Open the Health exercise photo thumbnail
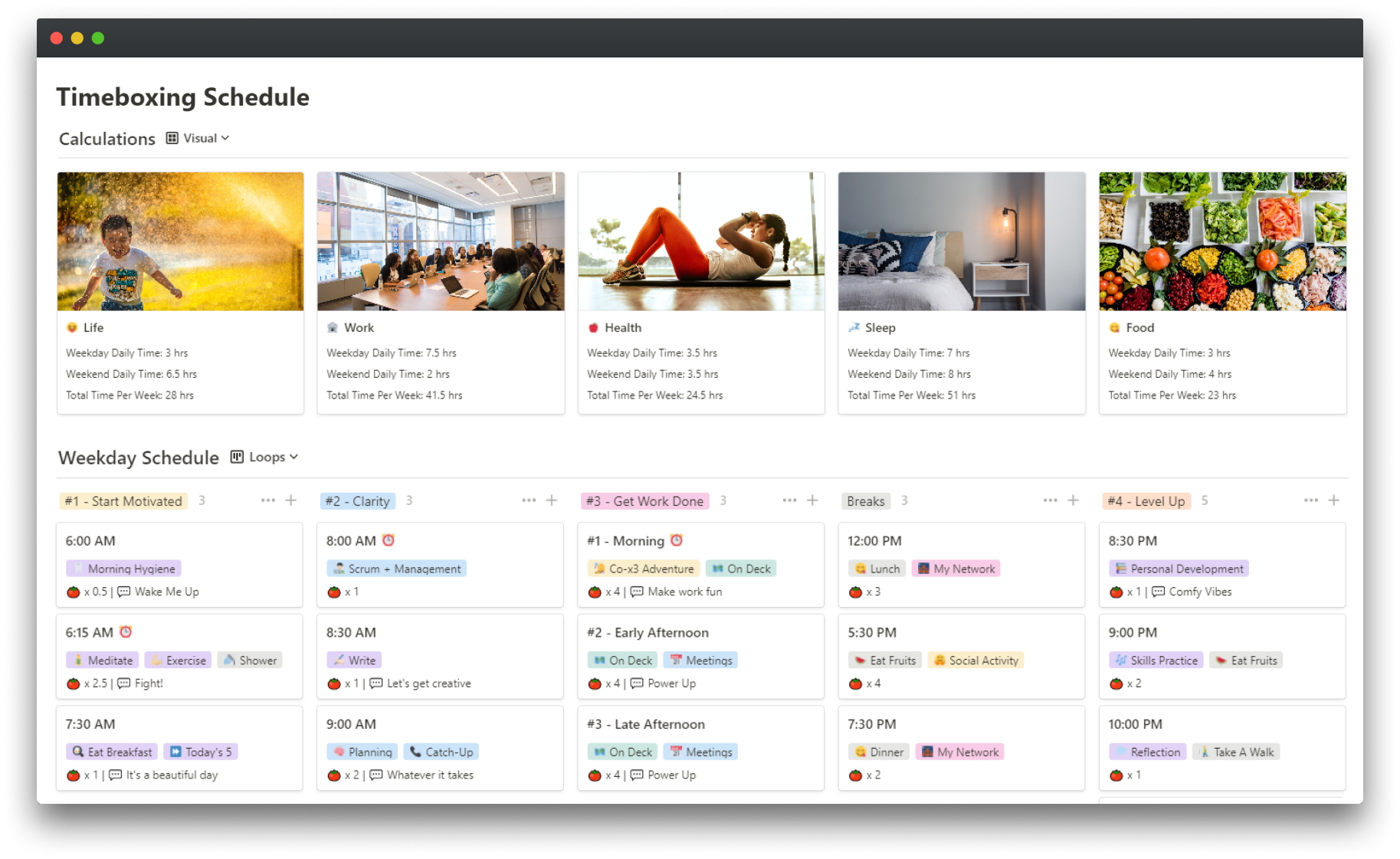1400x859 pixels. click(701, 241)
